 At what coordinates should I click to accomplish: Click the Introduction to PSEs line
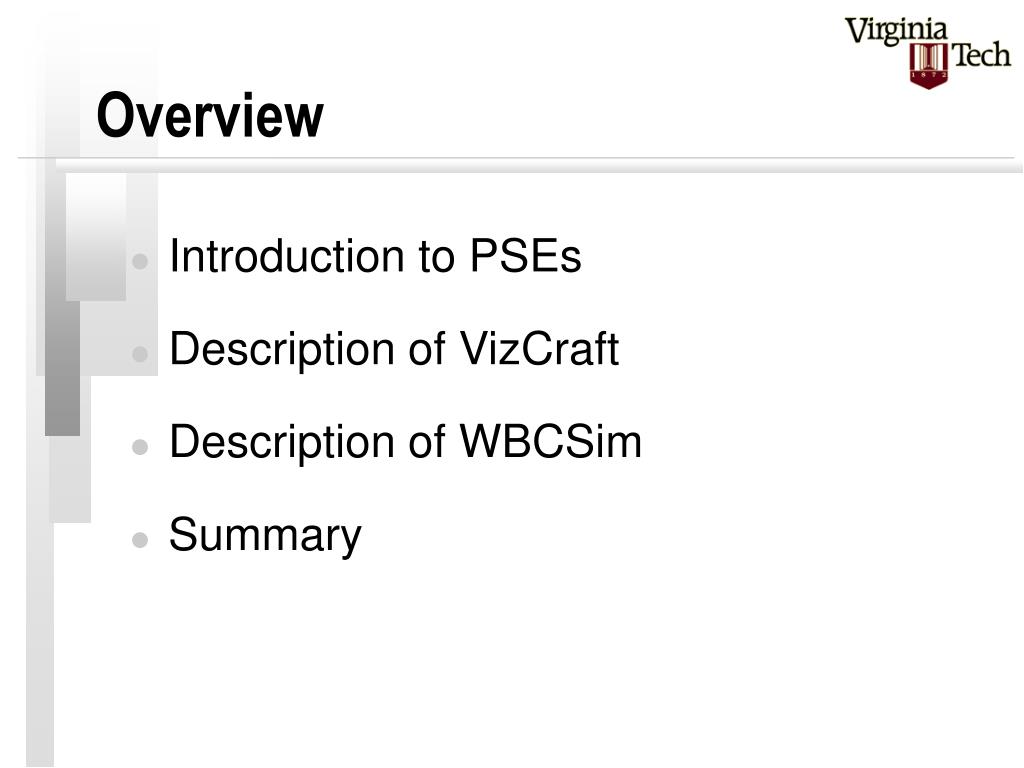375,255
